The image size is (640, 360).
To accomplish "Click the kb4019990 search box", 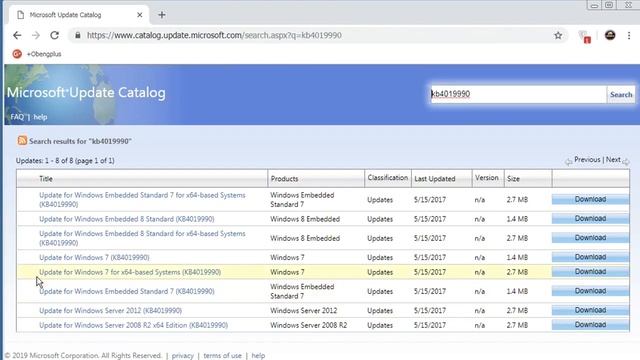I will click(x=518, y=94).
